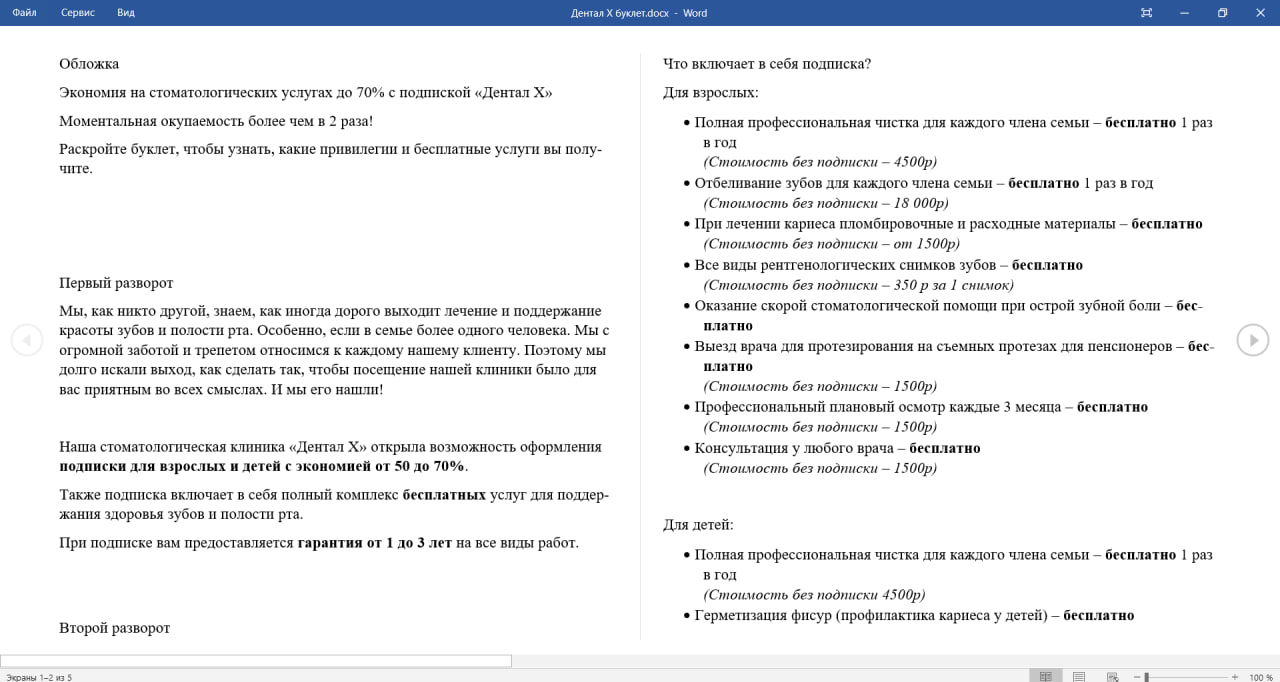The width and height of the screenshot is (1280, 682).
Task: Click the Отбеливание зубов bullet item
Action: click(924, 183)
